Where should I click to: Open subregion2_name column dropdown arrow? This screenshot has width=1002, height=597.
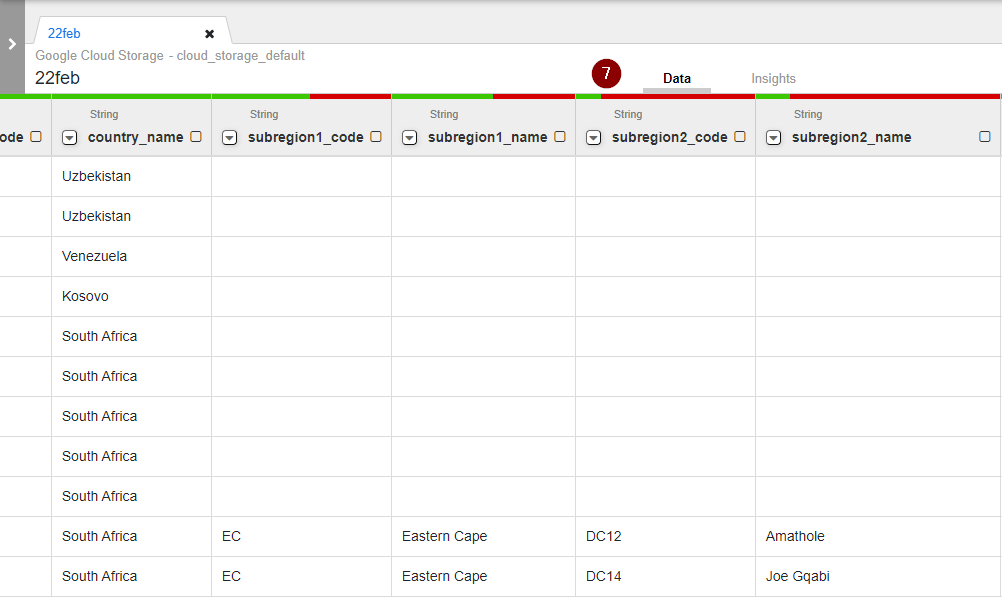[774, 138]
